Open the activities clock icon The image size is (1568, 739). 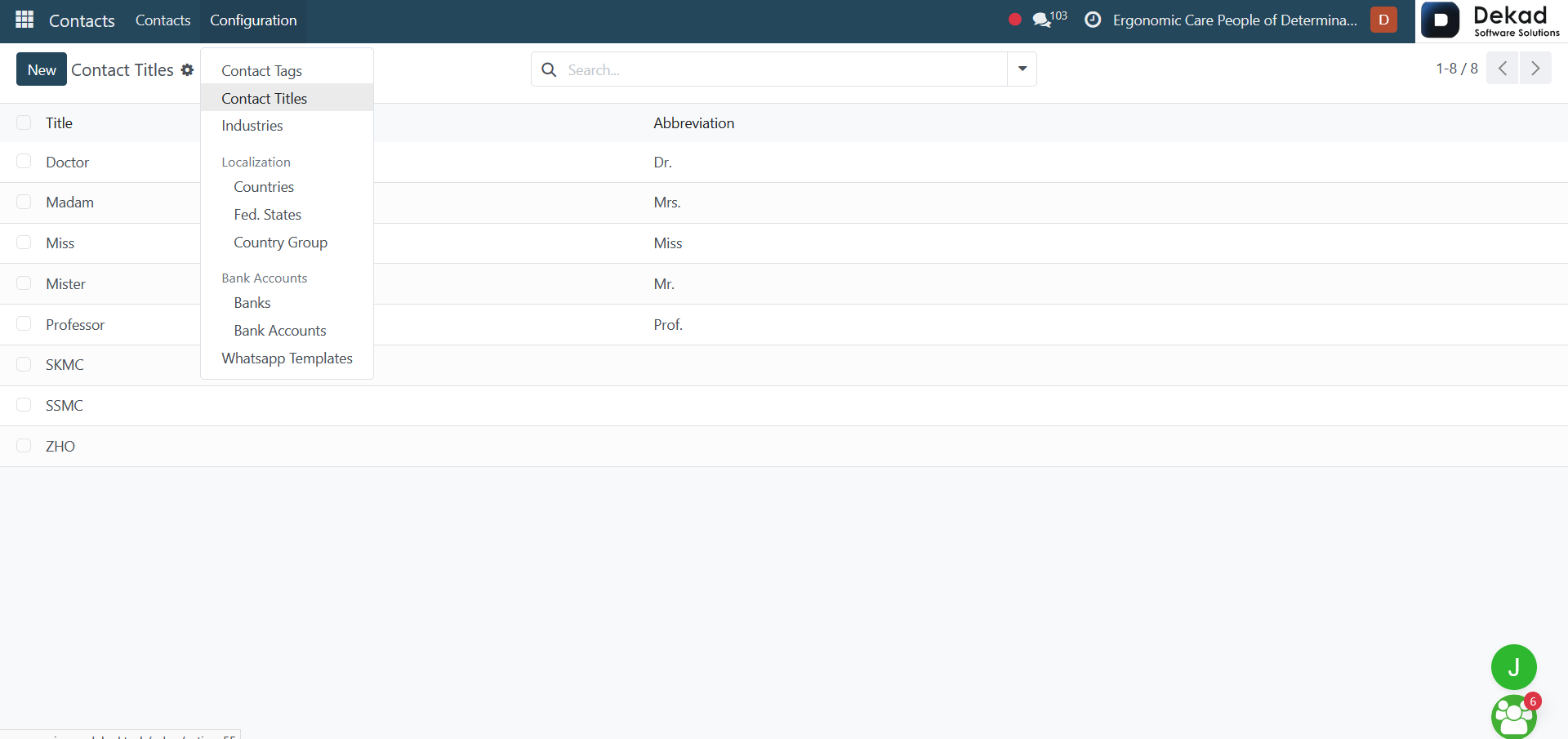pyautogui.click(x=1093, y=20)
